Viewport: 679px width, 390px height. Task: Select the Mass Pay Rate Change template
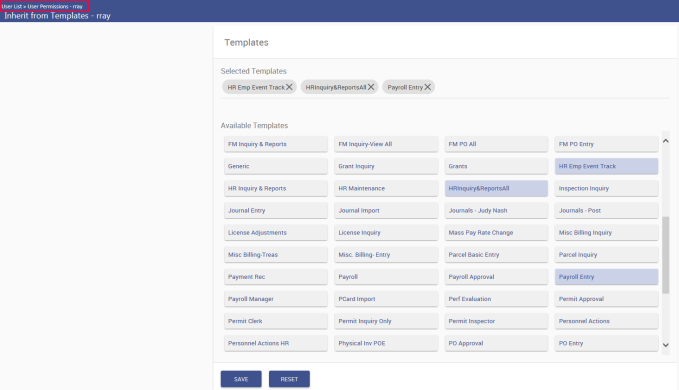(x=496, y=232)
